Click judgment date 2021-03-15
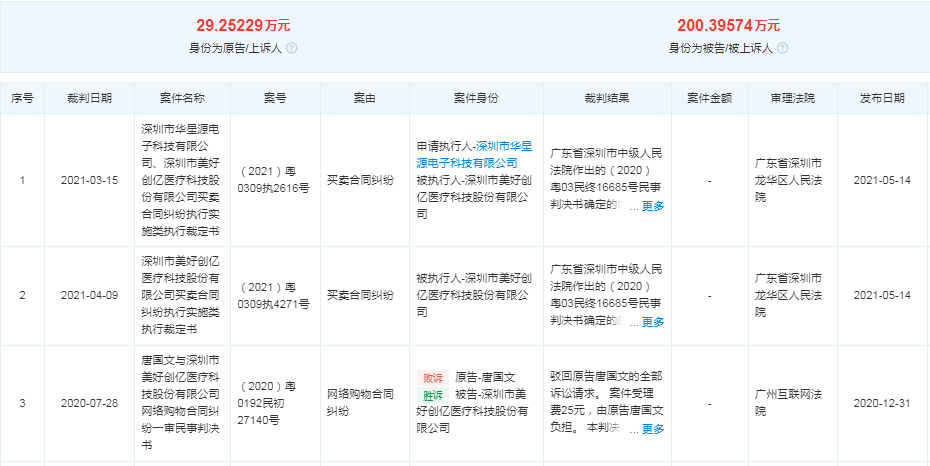The height and width of the screenshot is (466, 930). (x=90, y=180)
